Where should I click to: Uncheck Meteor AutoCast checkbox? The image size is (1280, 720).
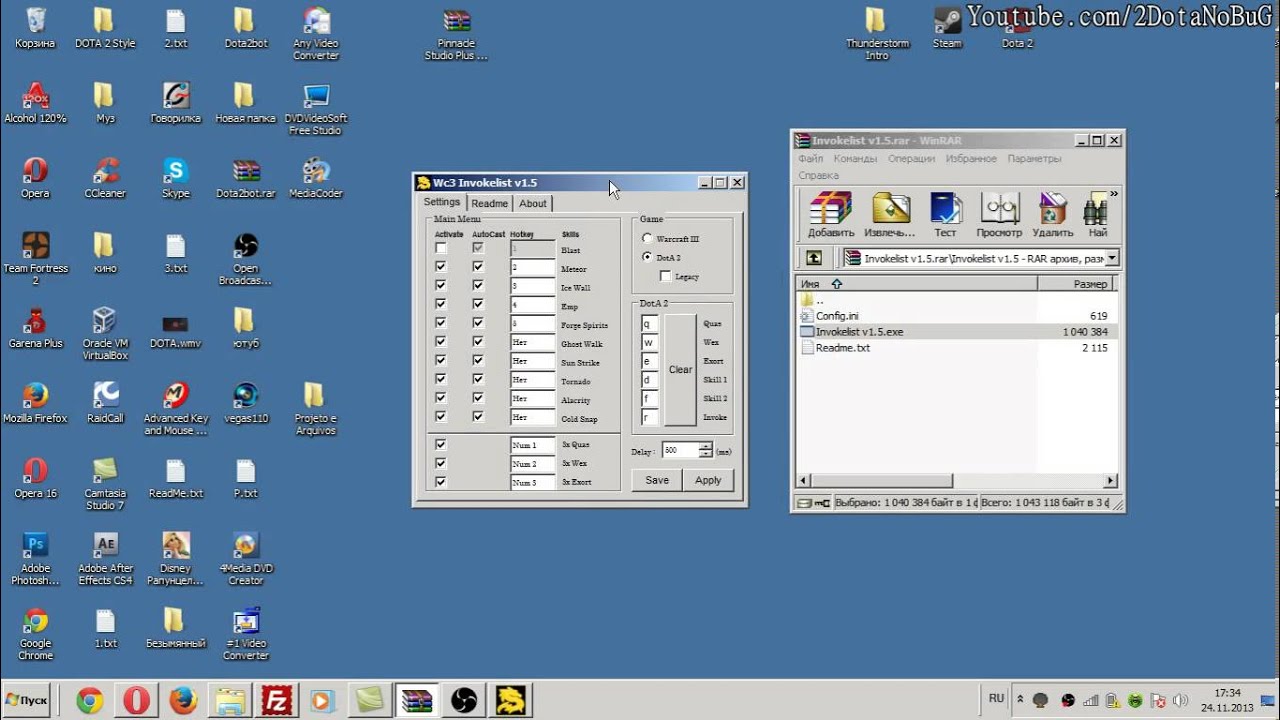pyautogui.click(x=478, y=267)
